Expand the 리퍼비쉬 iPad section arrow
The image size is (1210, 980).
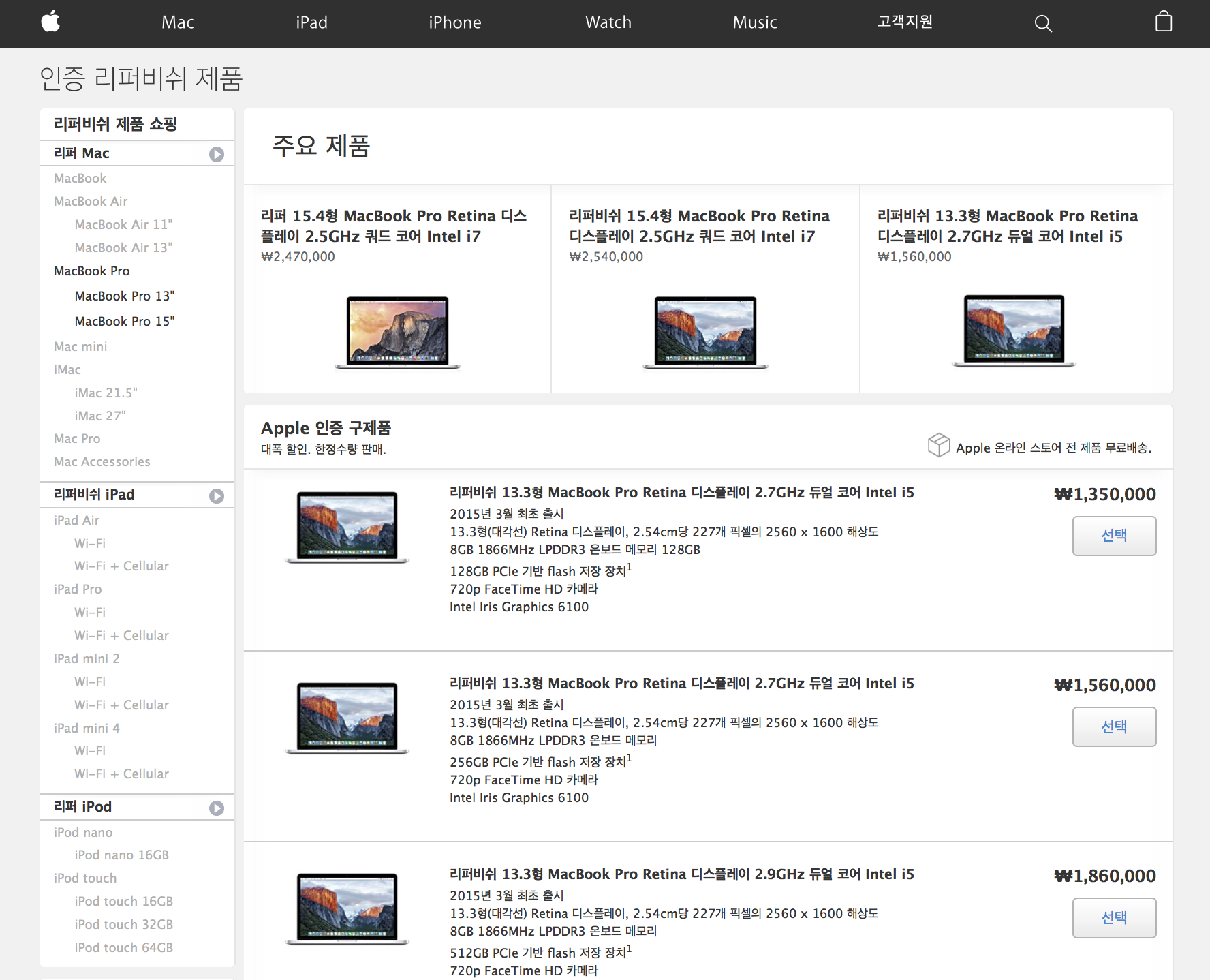click(x=217, y=495)
